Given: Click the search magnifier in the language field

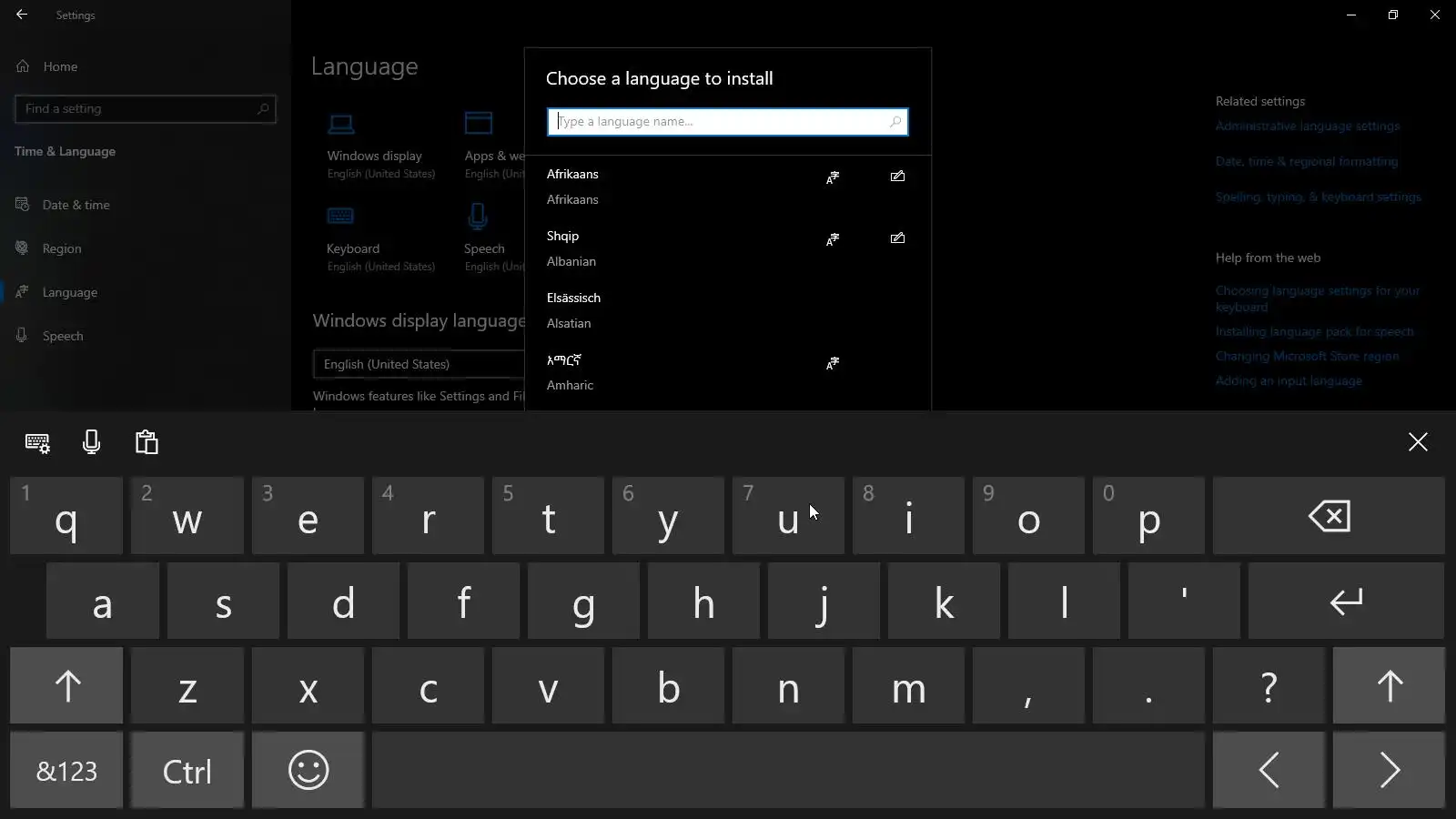Looking at the screenshot, I should (x=895, y=122).
